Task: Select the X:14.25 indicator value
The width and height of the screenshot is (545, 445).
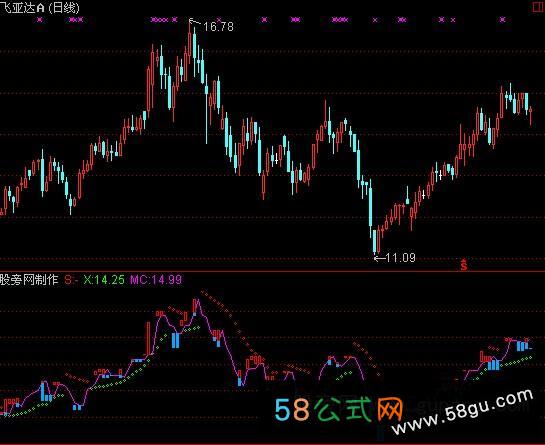Action: (104, 280)
